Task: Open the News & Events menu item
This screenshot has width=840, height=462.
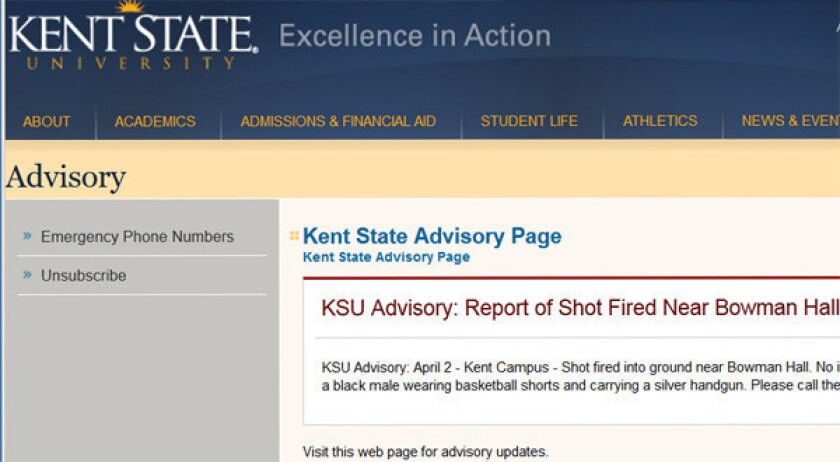Action: [x=791, y=121]
